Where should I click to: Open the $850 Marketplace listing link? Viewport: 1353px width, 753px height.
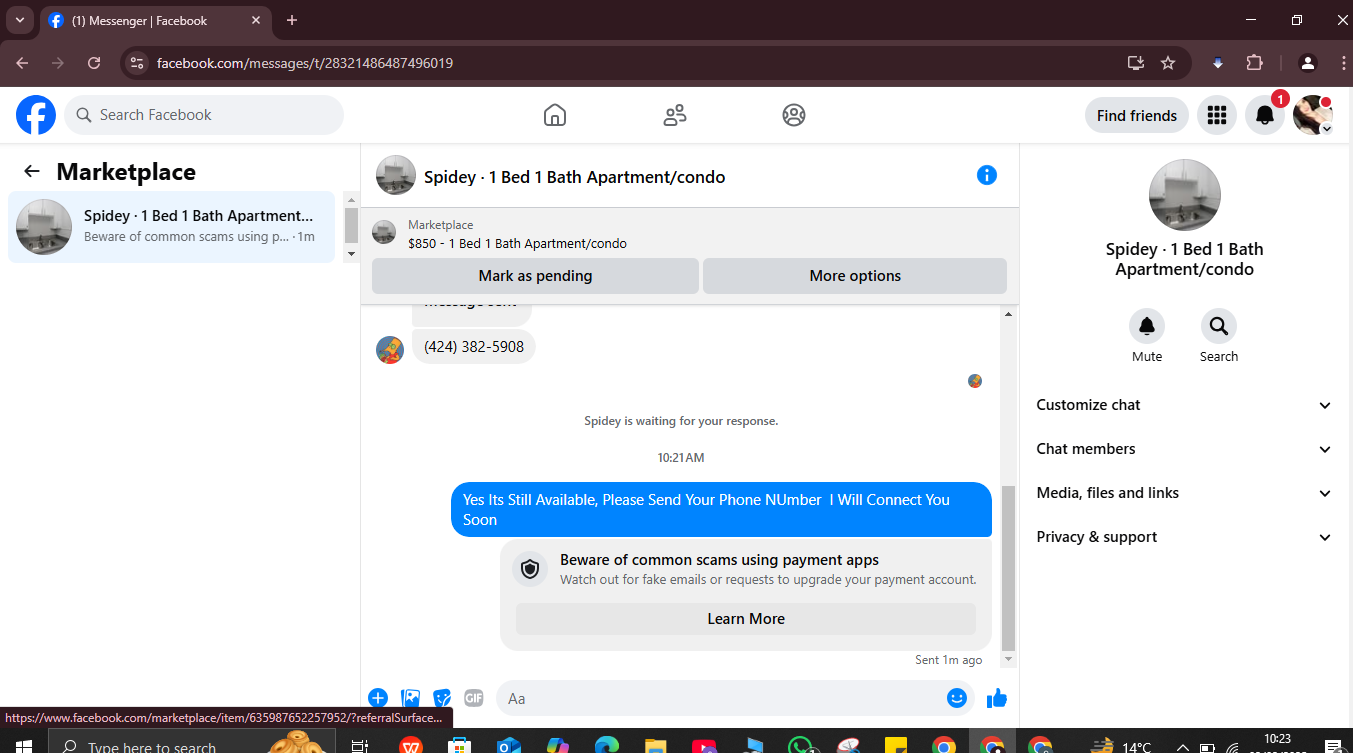[x=518, y=243]
